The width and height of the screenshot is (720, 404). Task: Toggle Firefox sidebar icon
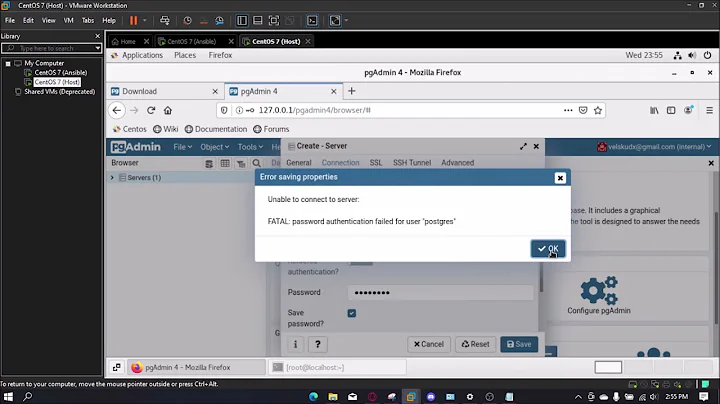point(671,110)
